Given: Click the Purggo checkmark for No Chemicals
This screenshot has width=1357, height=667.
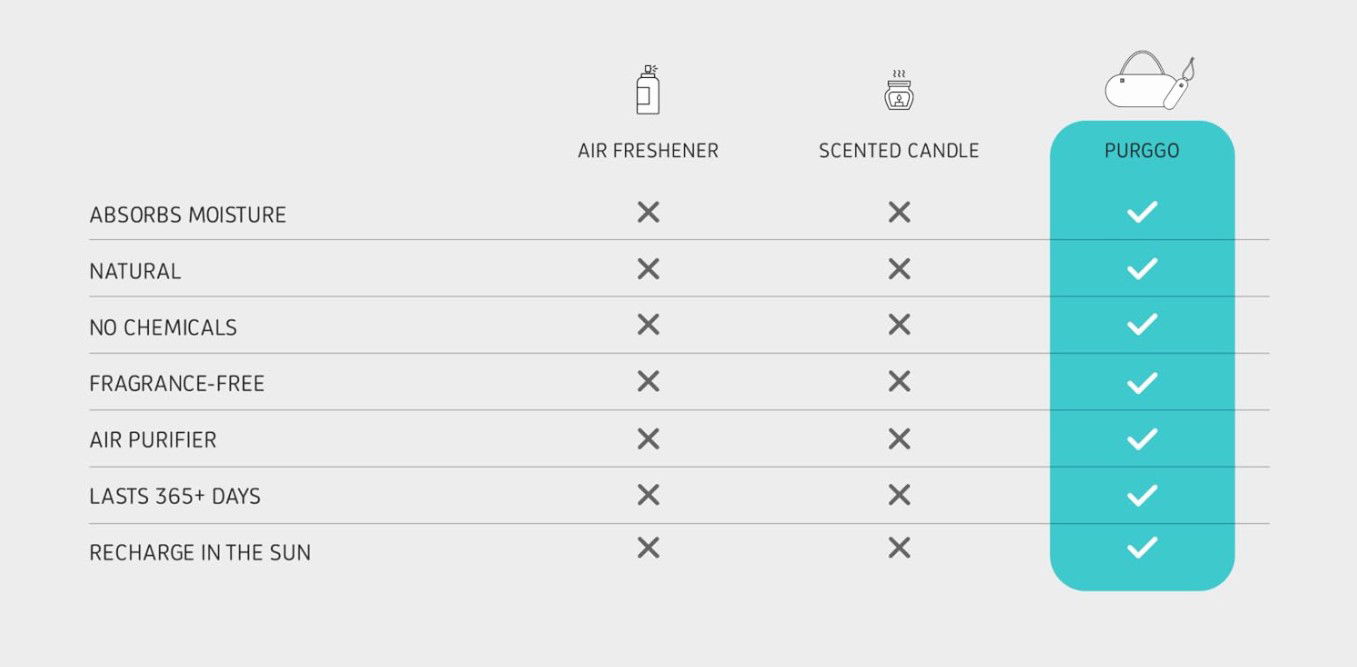Looking at the screenshot, I should click(x=1142, y=325).
